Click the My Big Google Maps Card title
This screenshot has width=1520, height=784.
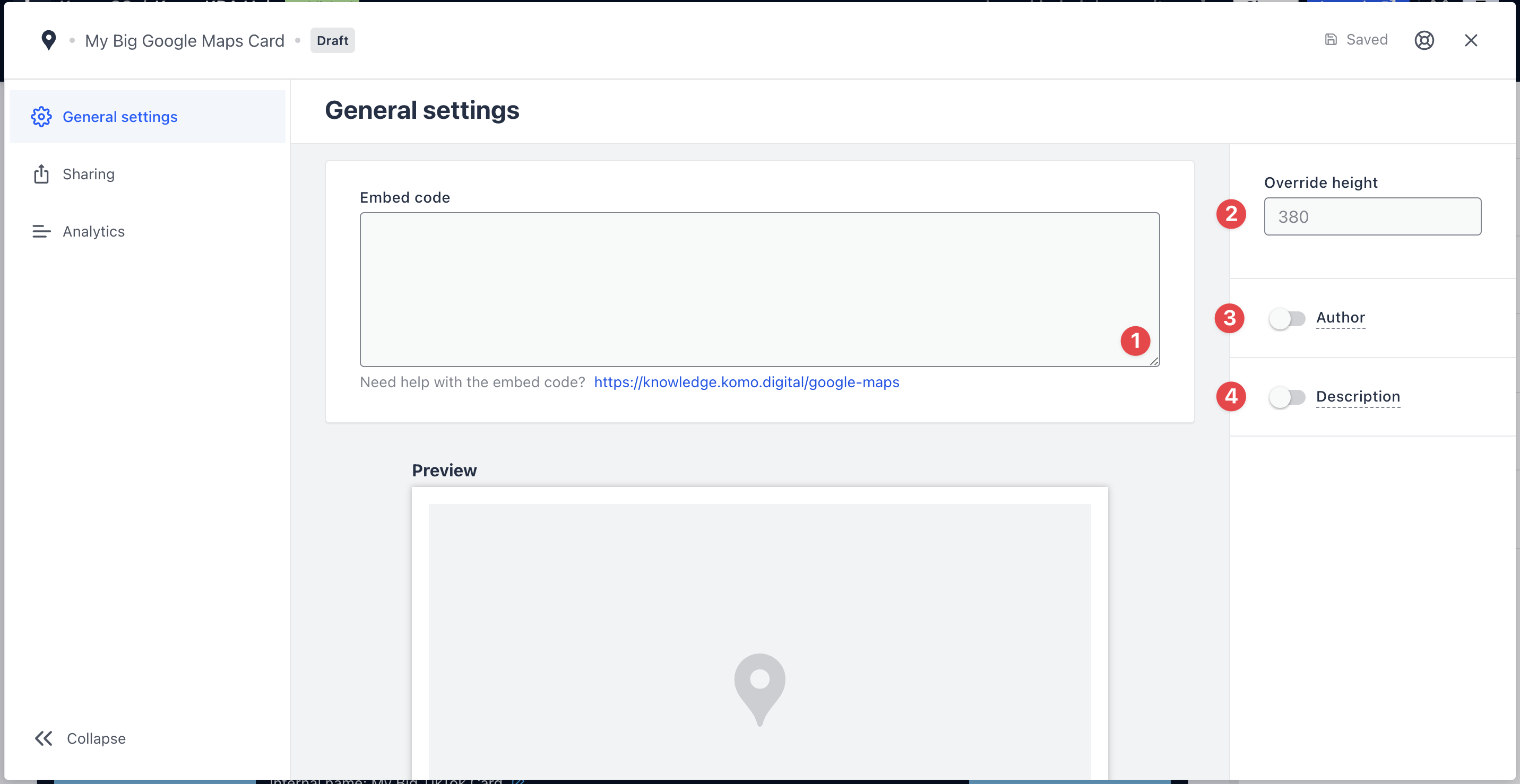click(184, 41)
